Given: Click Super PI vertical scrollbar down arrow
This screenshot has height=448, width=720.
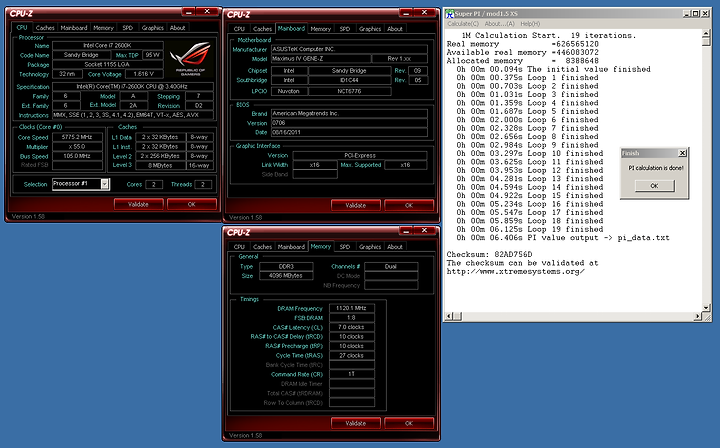Looking at the screenshot, I should tap(706, 308).
